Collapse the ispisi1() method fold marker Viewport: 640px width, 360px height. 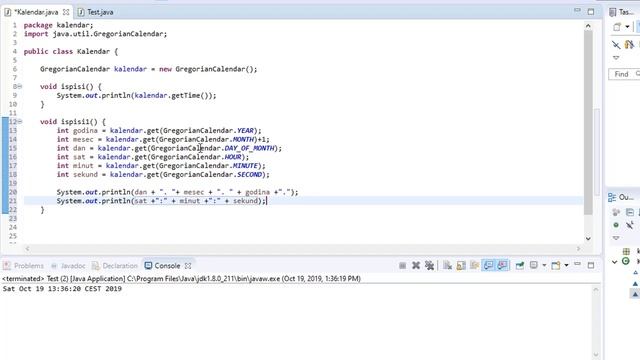click(20, 122)
